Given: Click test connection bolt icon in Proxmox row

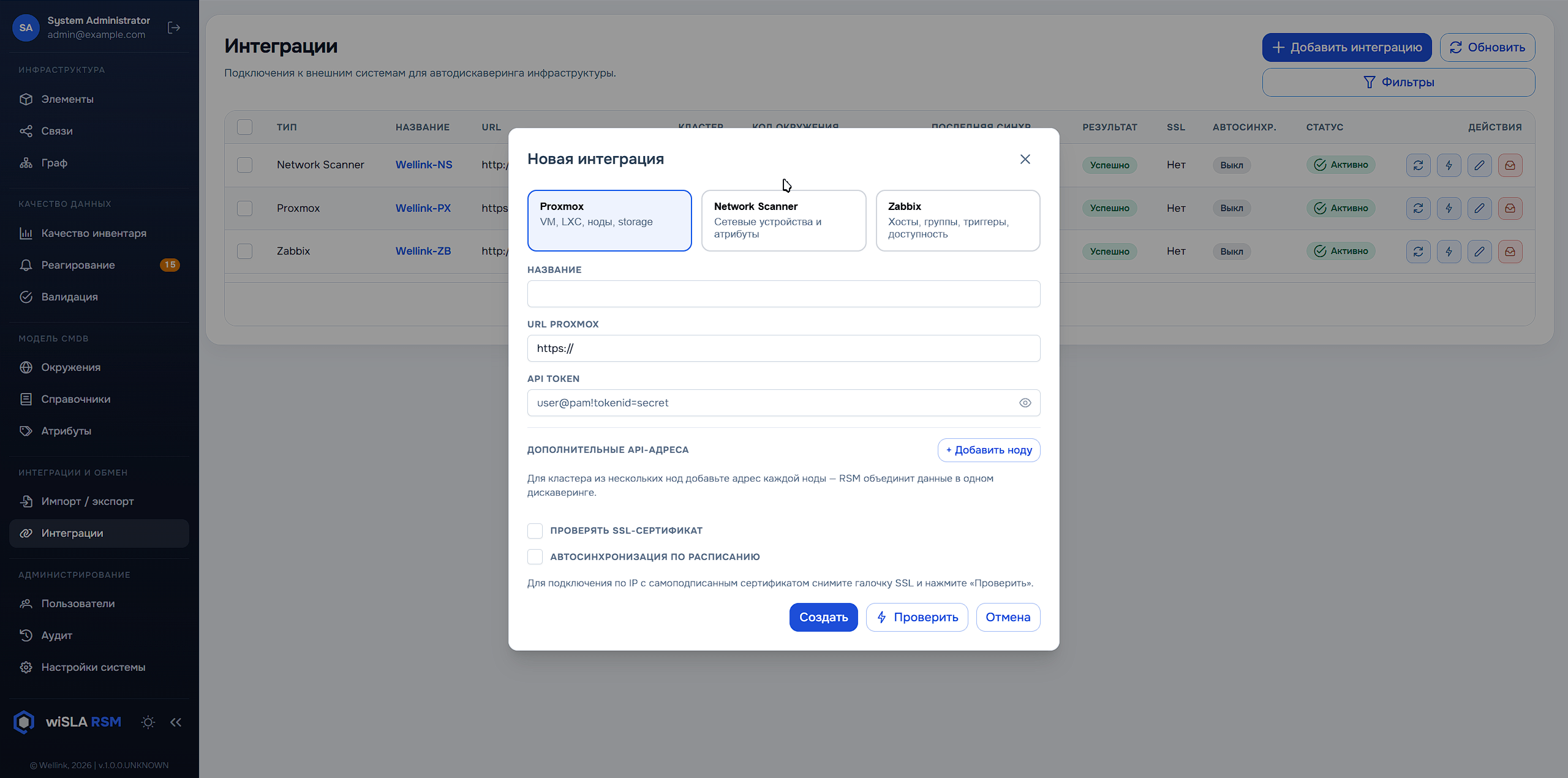Looking at the screenshot, I should coord(1449,208).
